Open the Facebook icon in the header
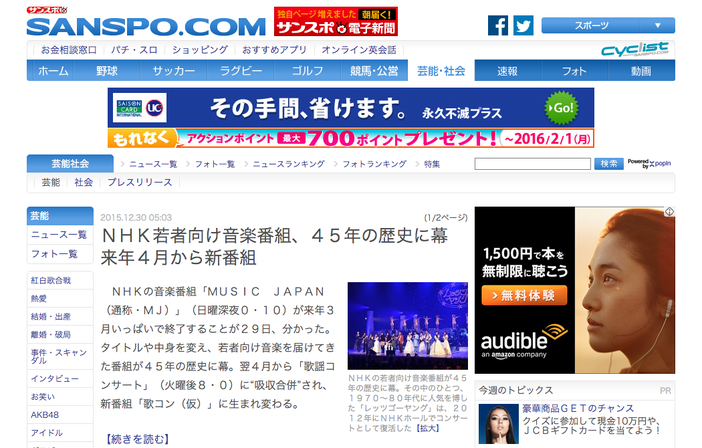This screenshot has width=702, height=448. pyautogui.click(x=498, y=26)
